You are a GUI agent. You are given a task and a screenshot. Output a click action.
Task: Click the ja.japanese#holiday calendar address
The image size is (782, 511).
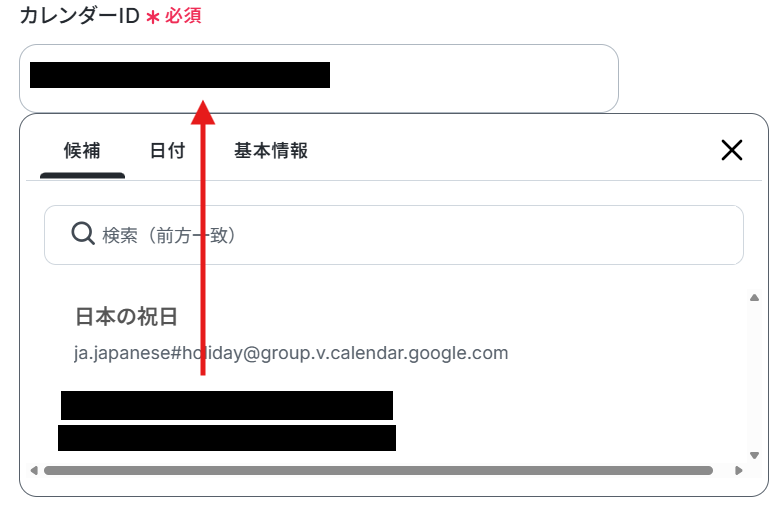pos(291,353)
